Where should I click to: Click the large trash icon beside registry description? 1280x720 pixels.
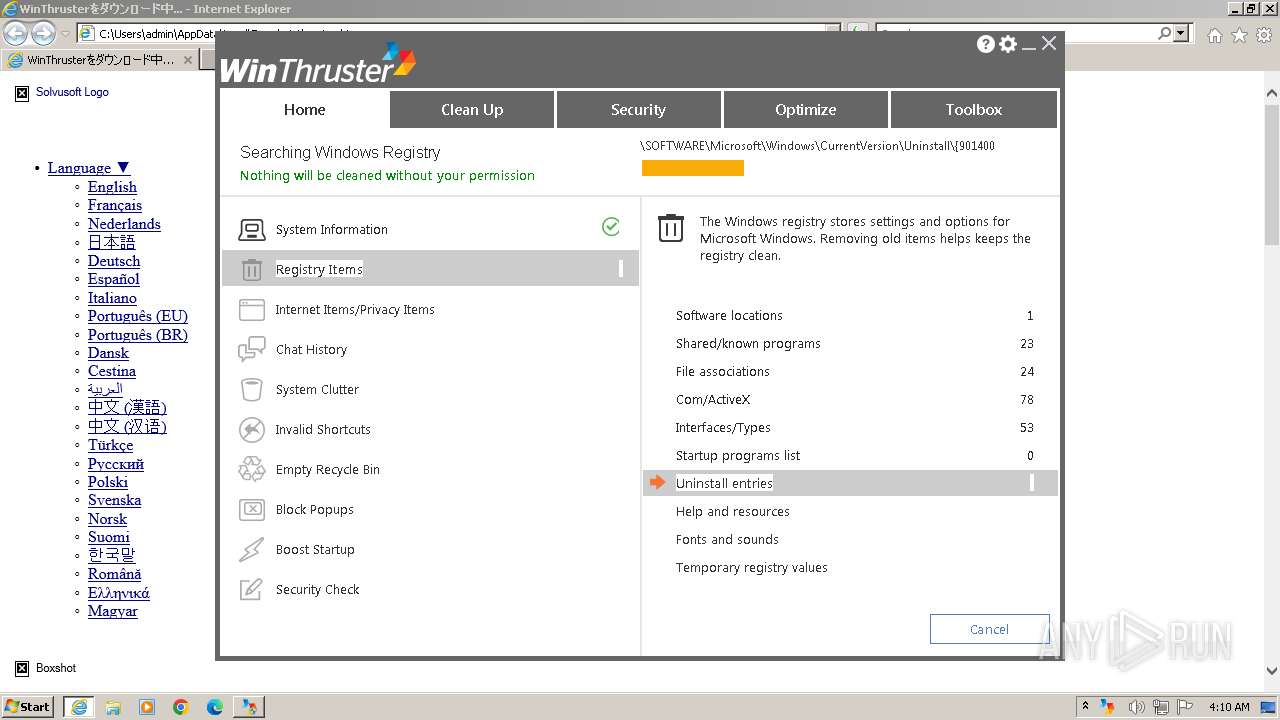point(671,228)
